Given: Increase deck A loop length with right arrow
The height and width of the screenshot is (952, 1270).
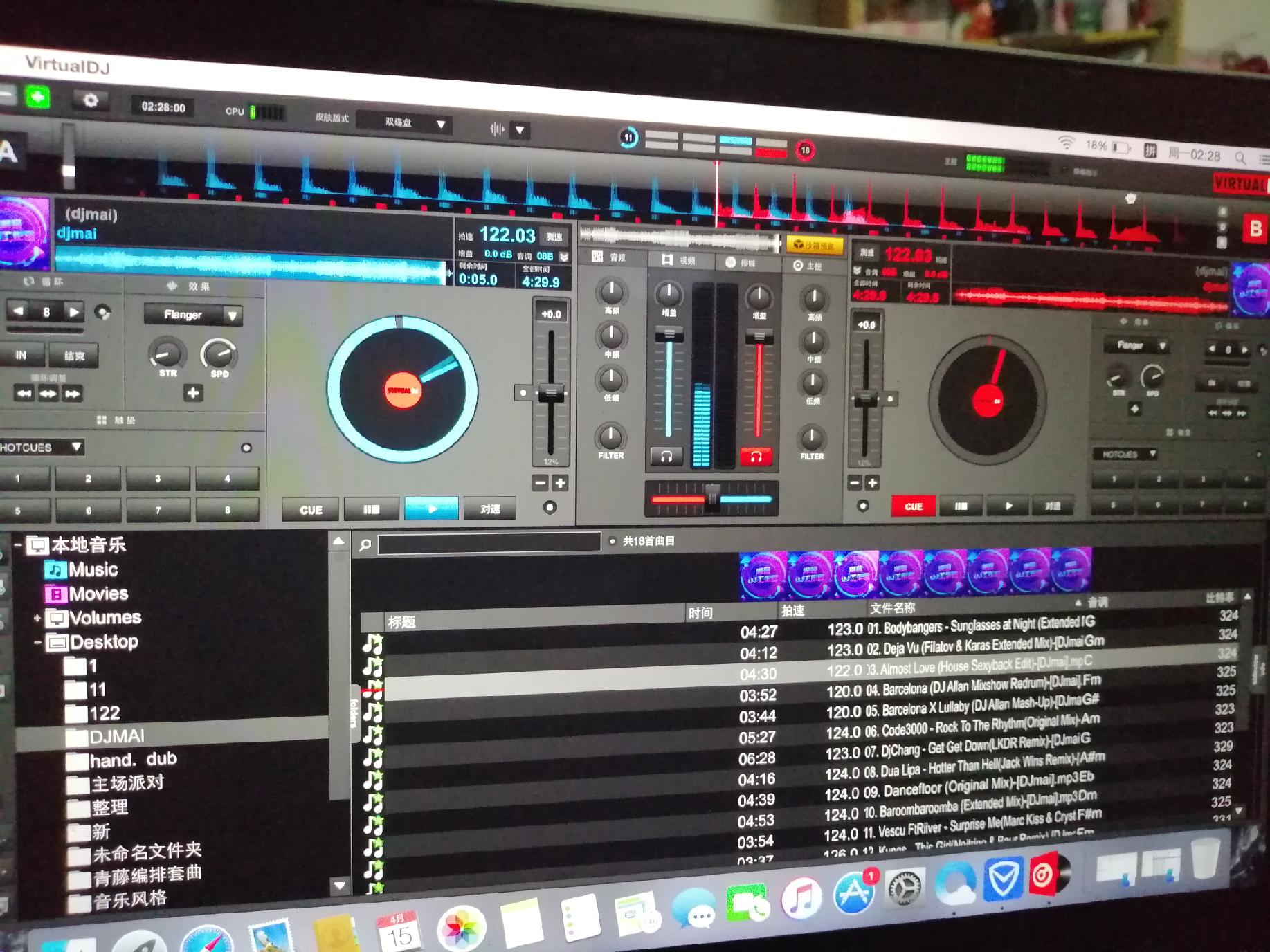Looking at the screenshot, I should tap(73, 312).
